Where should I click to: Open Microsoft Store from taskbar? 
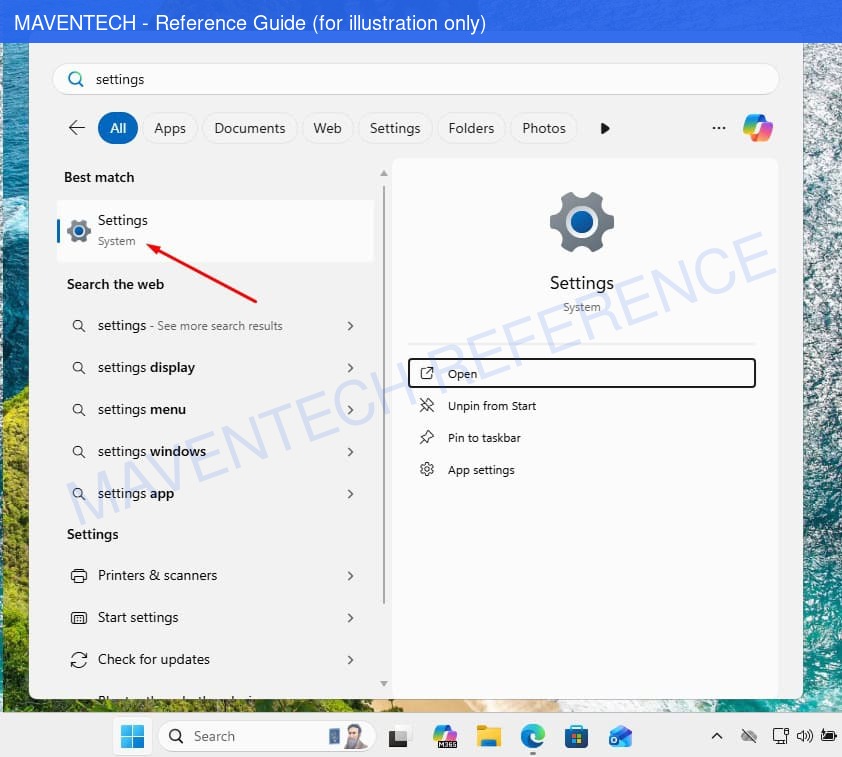[576, 736]
